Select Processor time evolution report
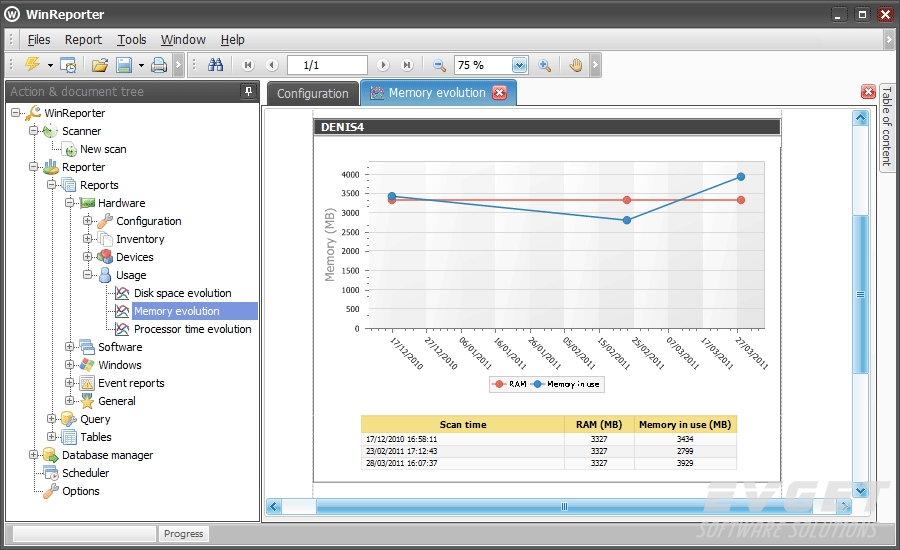Screen dimensions: 900x550 click(x=192, y=329)
